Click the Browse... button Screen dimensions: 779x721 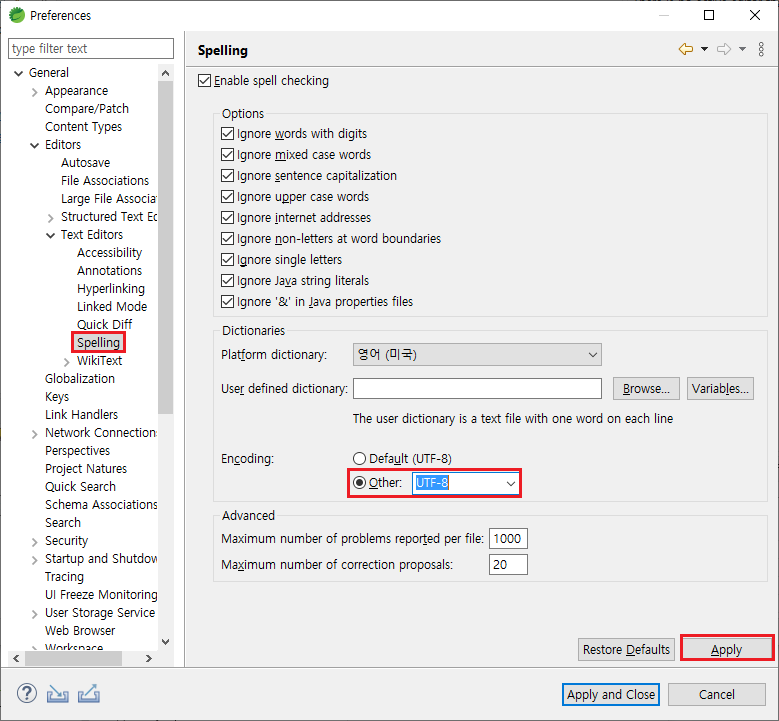[646, 389]
